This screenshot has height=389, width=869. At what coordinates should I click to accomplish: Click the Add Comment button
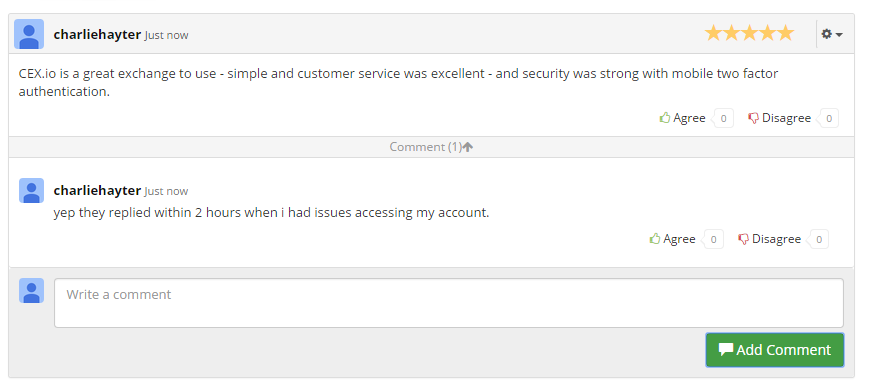(x=775, y=350)
